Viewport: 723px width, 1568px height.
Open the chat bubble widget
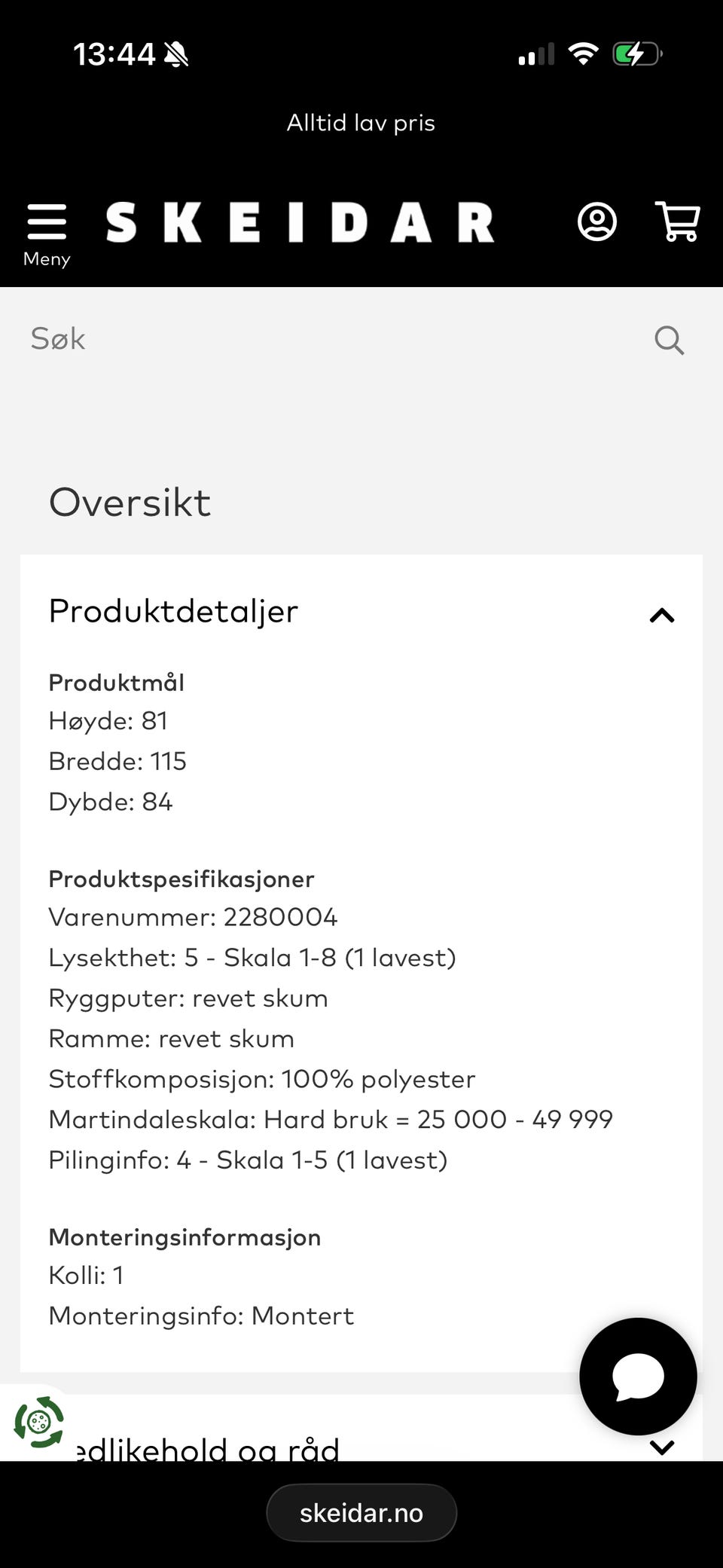coord(638,1376)
